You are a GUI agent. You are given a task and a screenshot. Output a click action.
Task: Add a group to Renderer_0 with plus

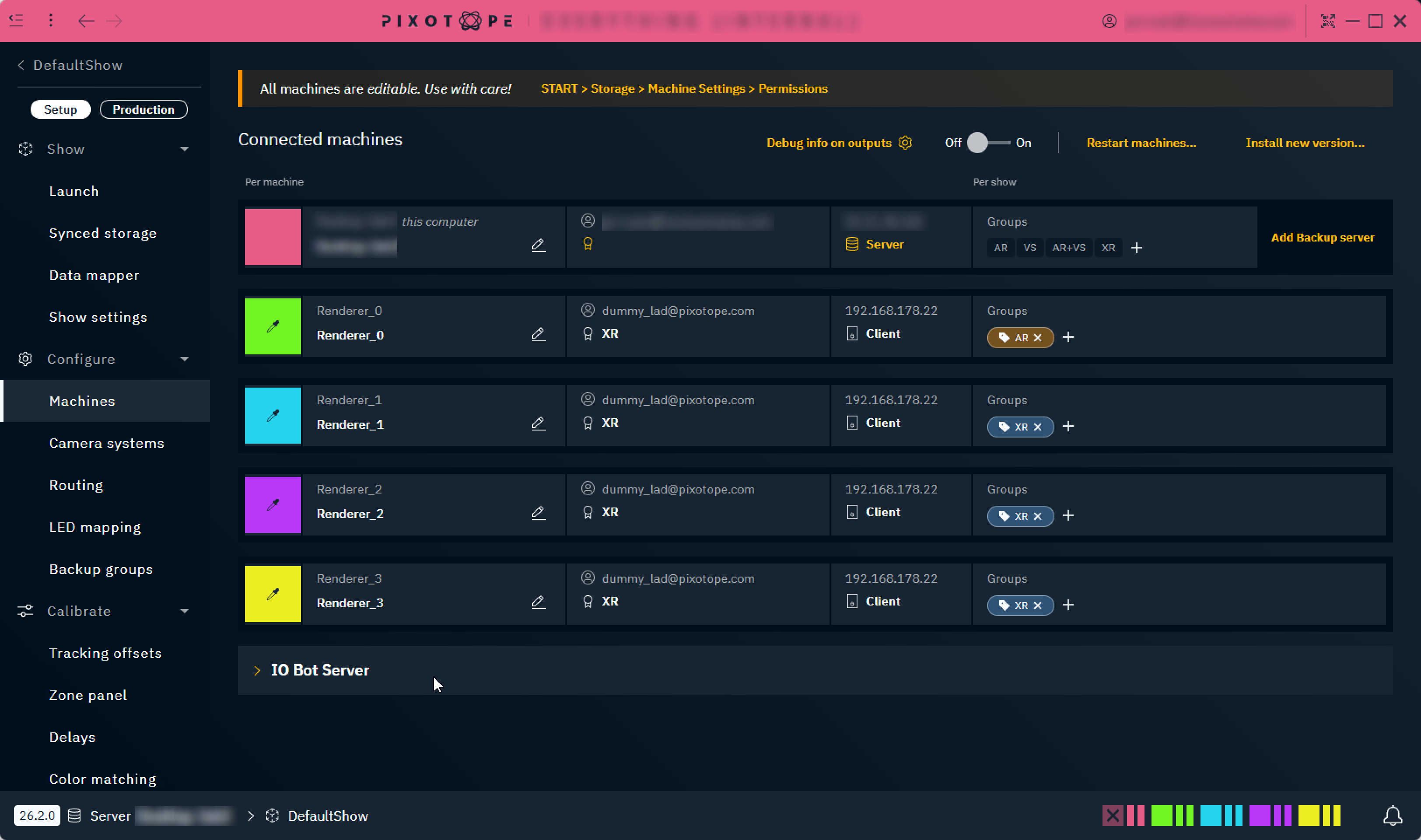tap(1068, 337)
